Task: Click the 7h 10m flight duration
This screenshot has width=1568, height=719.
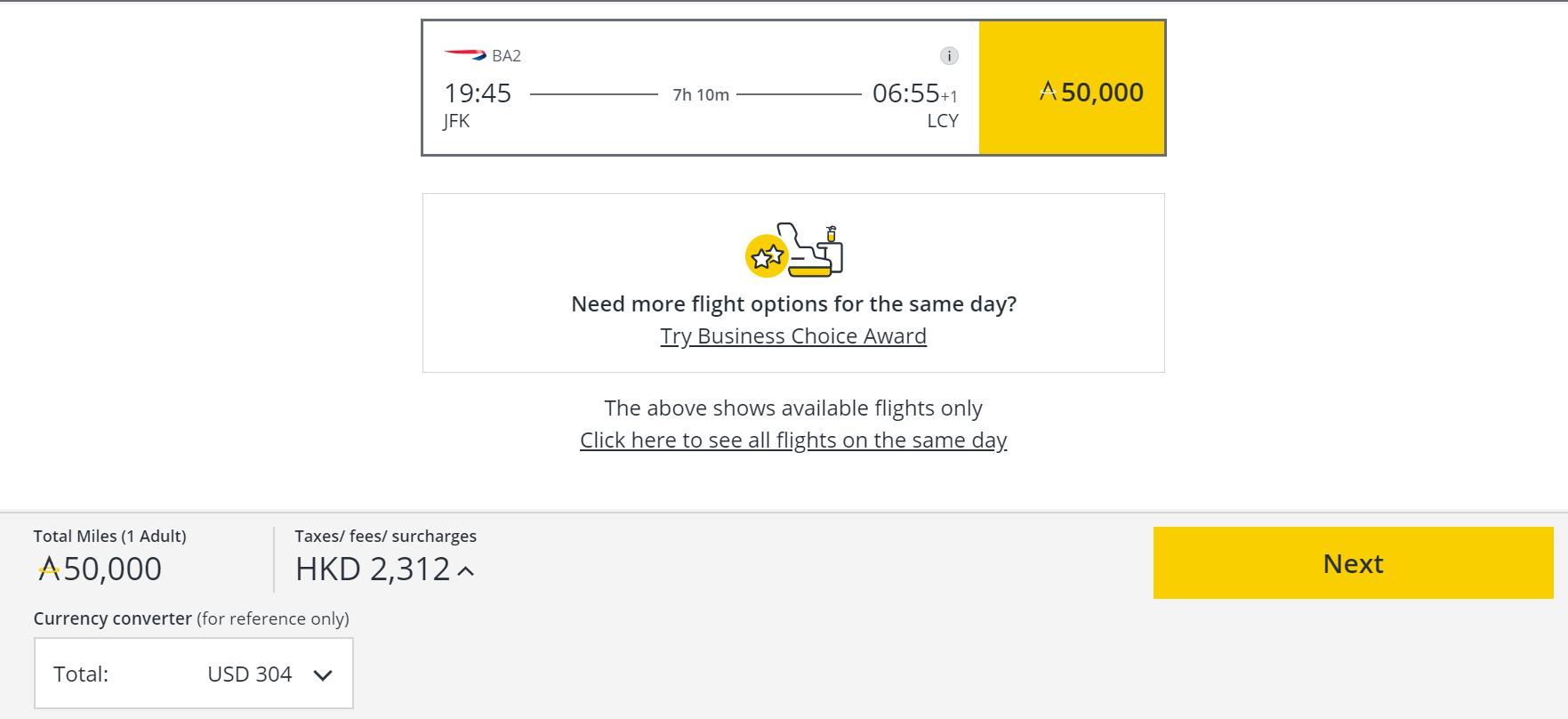Action: click(x=701, y=94)
